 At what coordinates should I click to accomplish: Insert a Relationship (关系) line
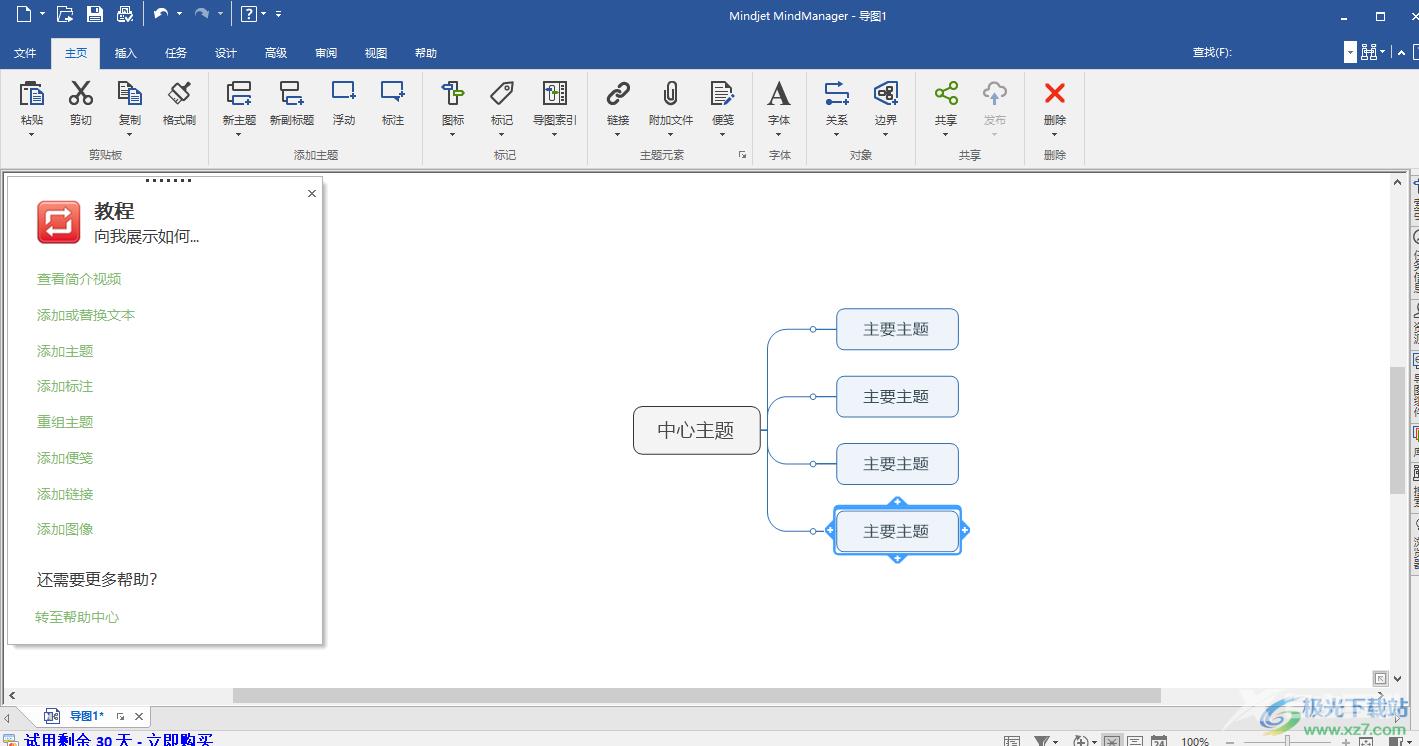click(837, 94)
